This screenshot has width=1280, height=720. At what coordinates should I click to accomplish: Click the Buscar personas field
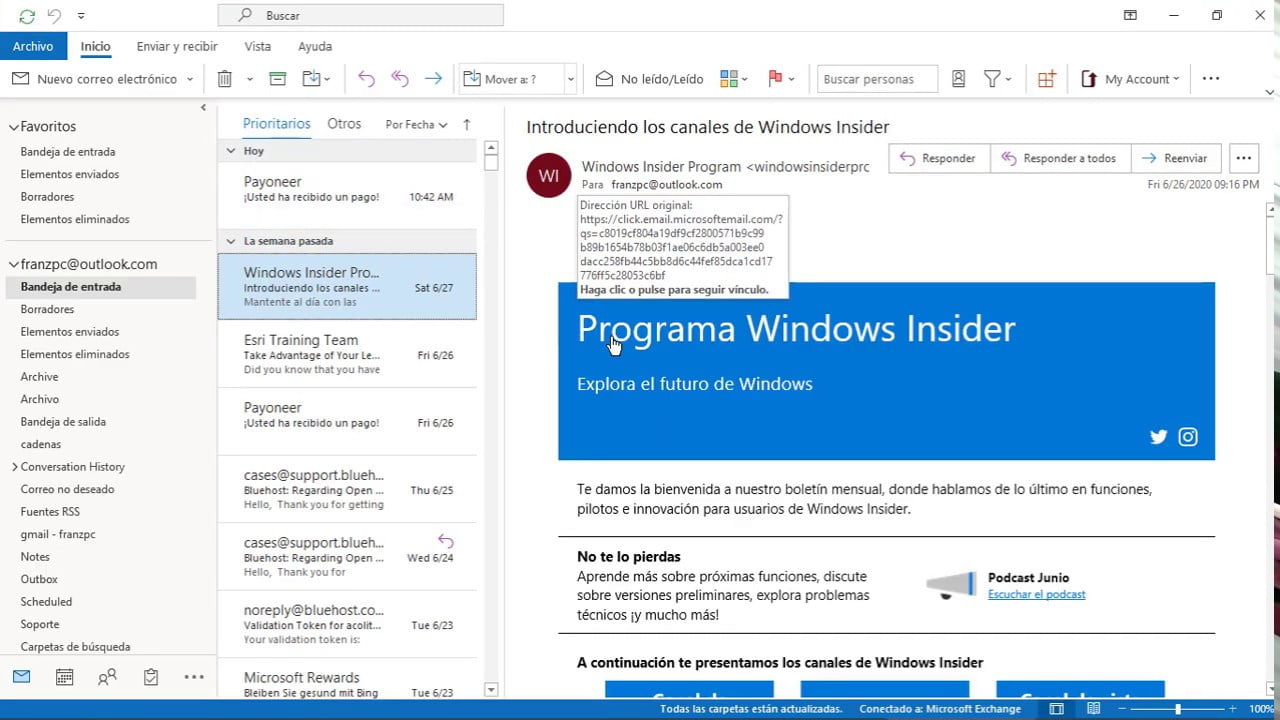point(877,79)
